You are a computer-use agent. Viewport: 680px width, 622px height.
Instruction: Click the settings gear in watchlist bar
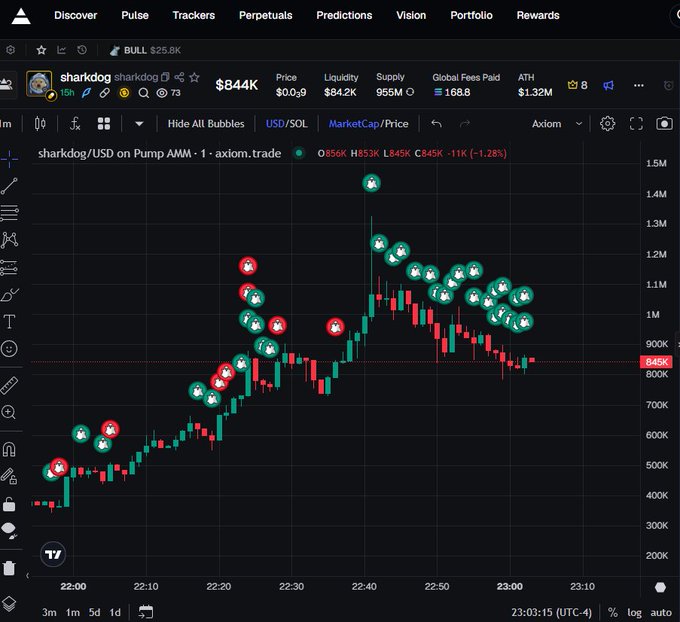point(10,50)
